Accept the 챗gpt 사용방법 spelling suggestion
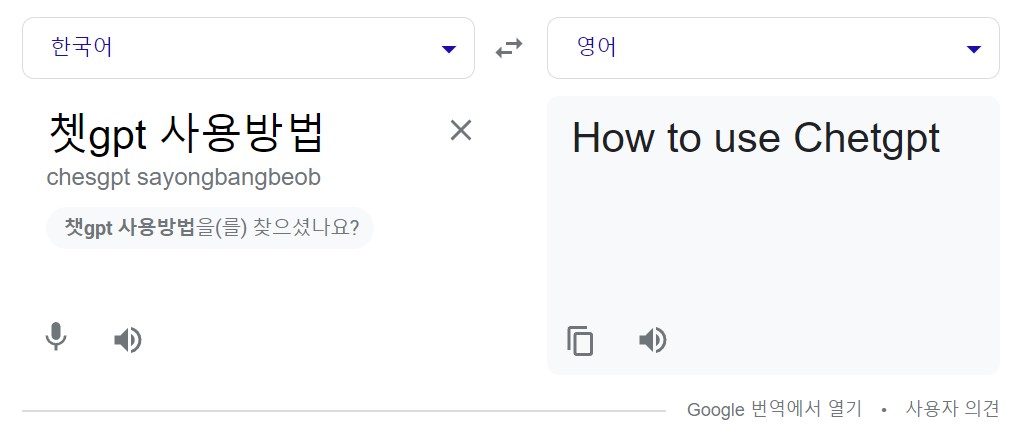The image size is (1018, 442). pos(210,228)
